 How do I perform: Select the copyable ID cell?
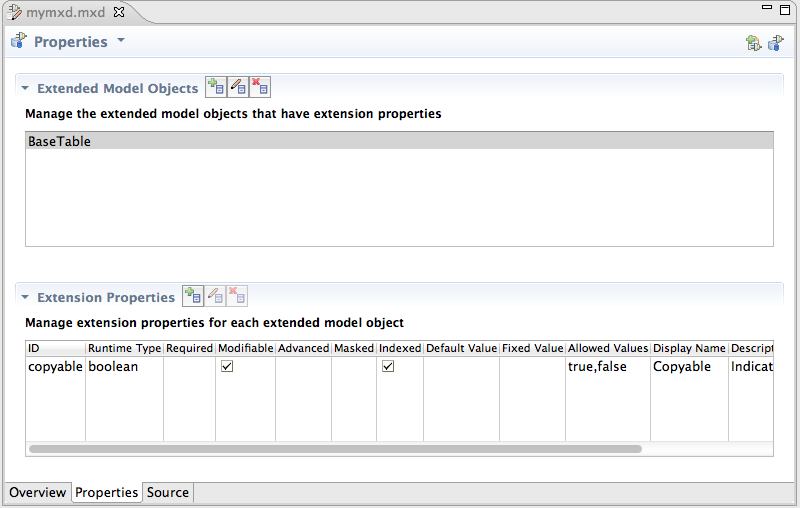[x=55, y=367]
